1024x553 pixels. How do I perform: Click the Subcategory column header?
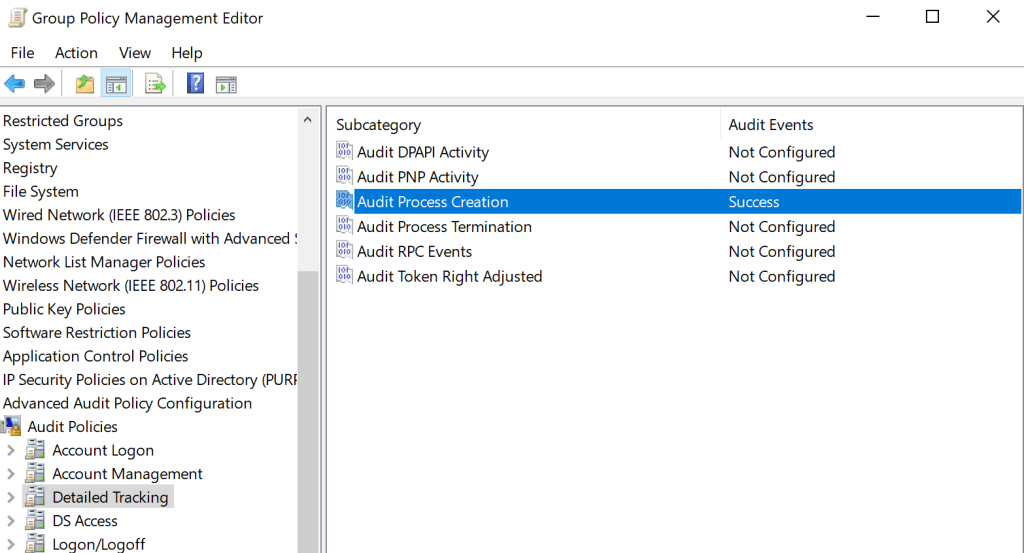pyautogui.click(x=378, y=125)
